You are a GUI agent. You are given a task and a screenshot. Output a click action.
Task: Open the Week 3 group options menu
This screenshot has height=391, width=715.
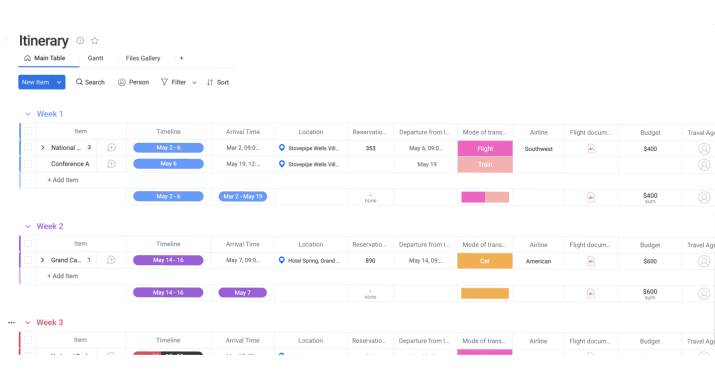11,323
